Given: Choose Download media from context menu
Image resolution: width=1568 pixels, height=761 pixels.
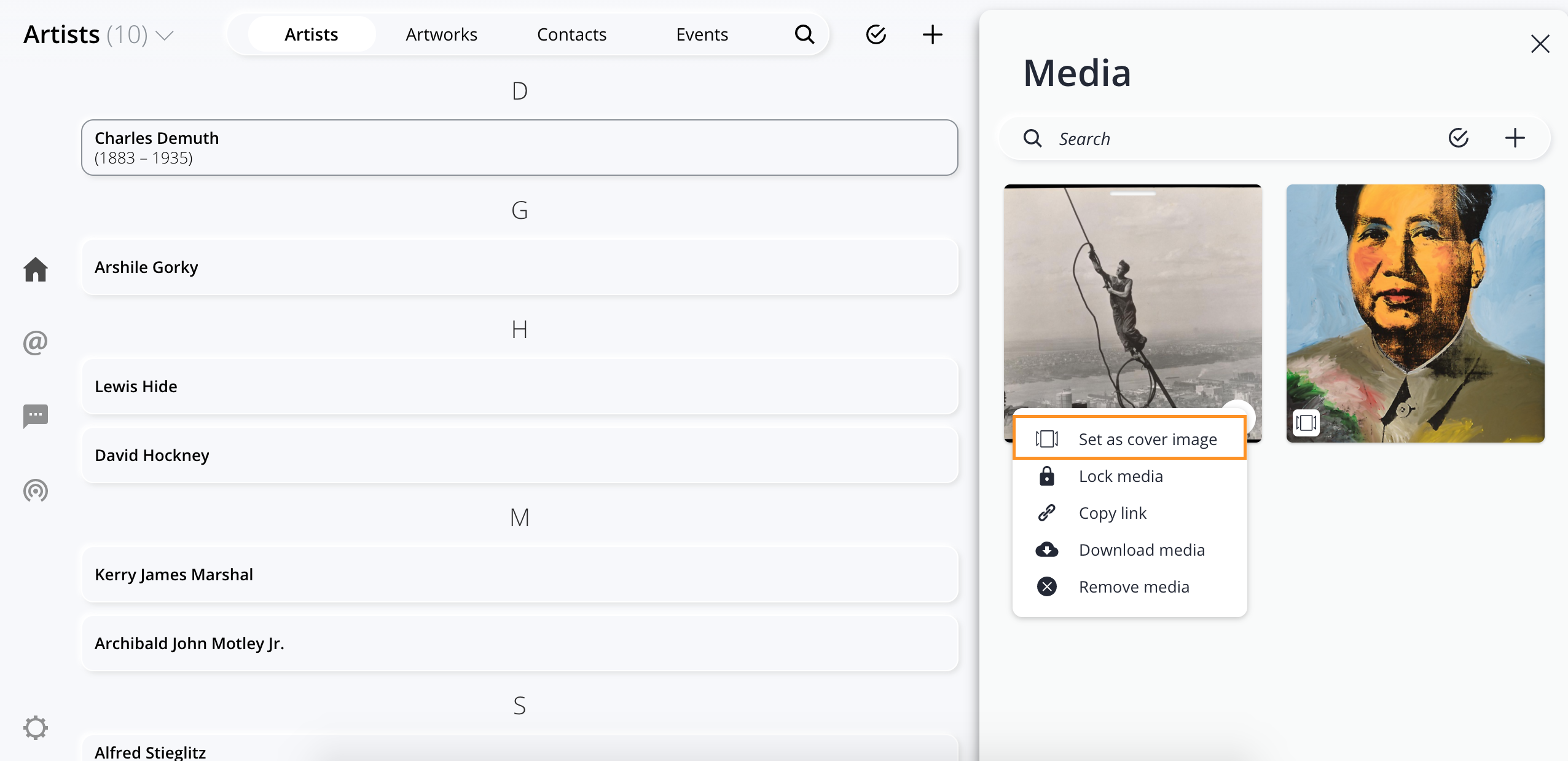Looking at the screenshot, I should 1129,550.
